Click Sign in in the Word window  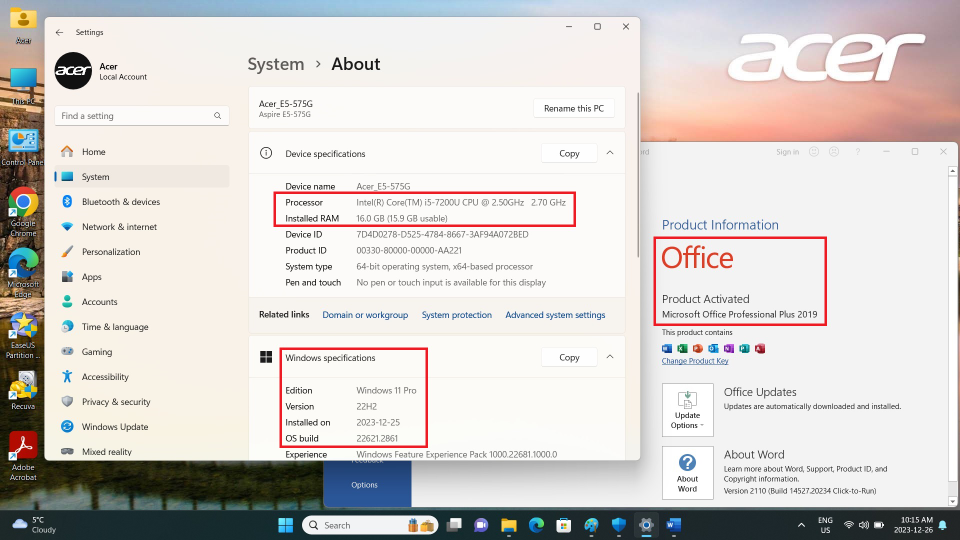coord(787,152)
